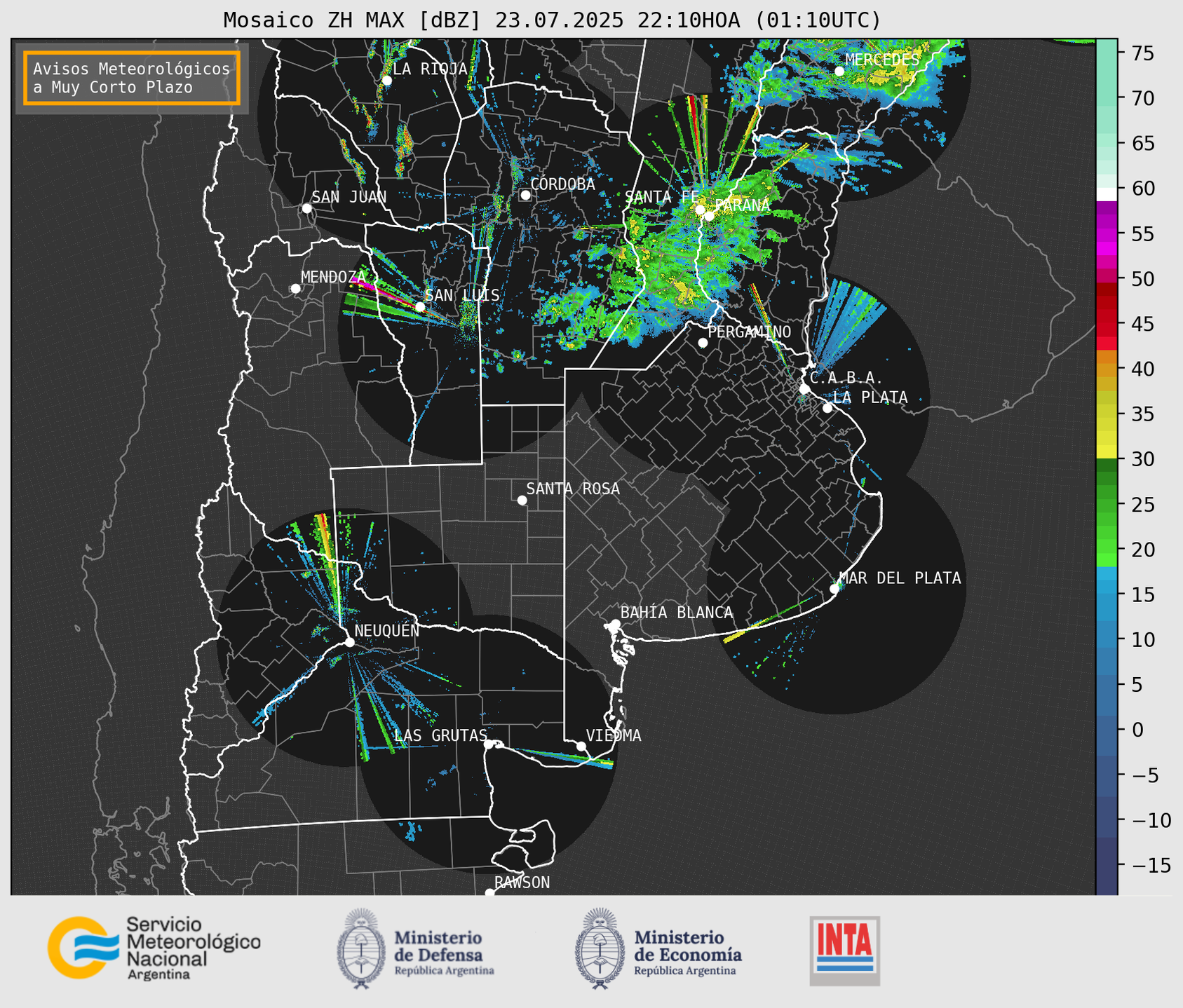Click the SAN JUAN city marker dot
Viewport: 1183px width, 1008px height.
point(306,208)
